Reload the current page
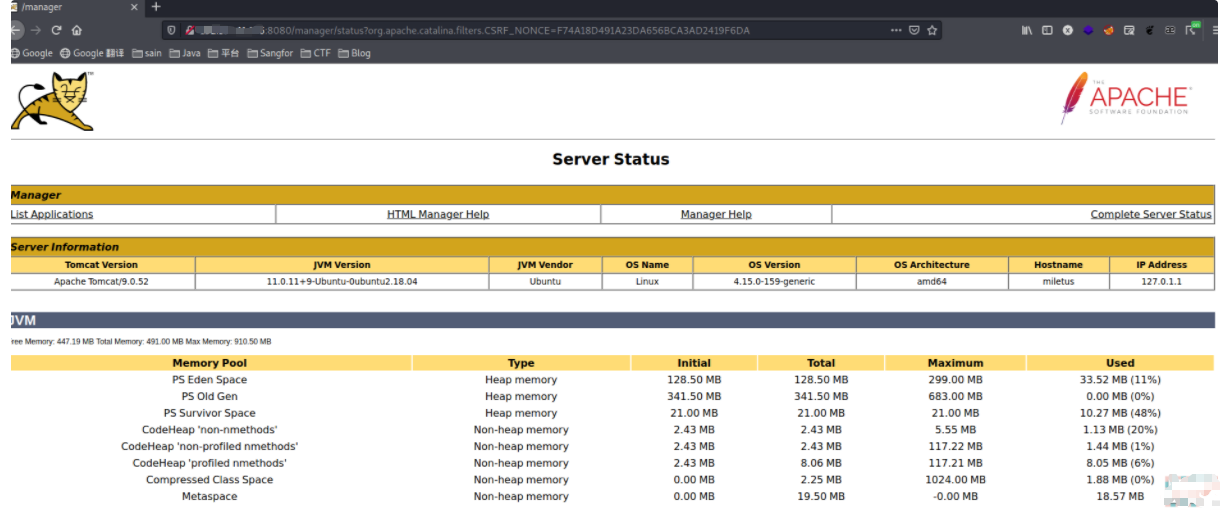The width and height of the screenshot is (1224, 519). coord(56,30)
